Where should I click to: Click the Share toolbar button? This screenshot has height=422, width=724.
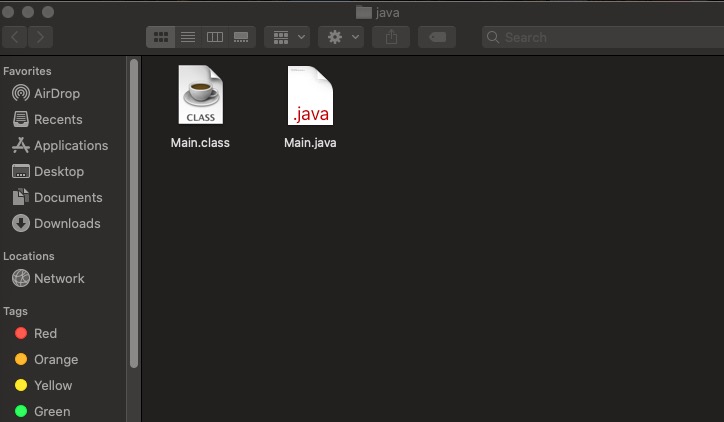[x=390, y=37]
